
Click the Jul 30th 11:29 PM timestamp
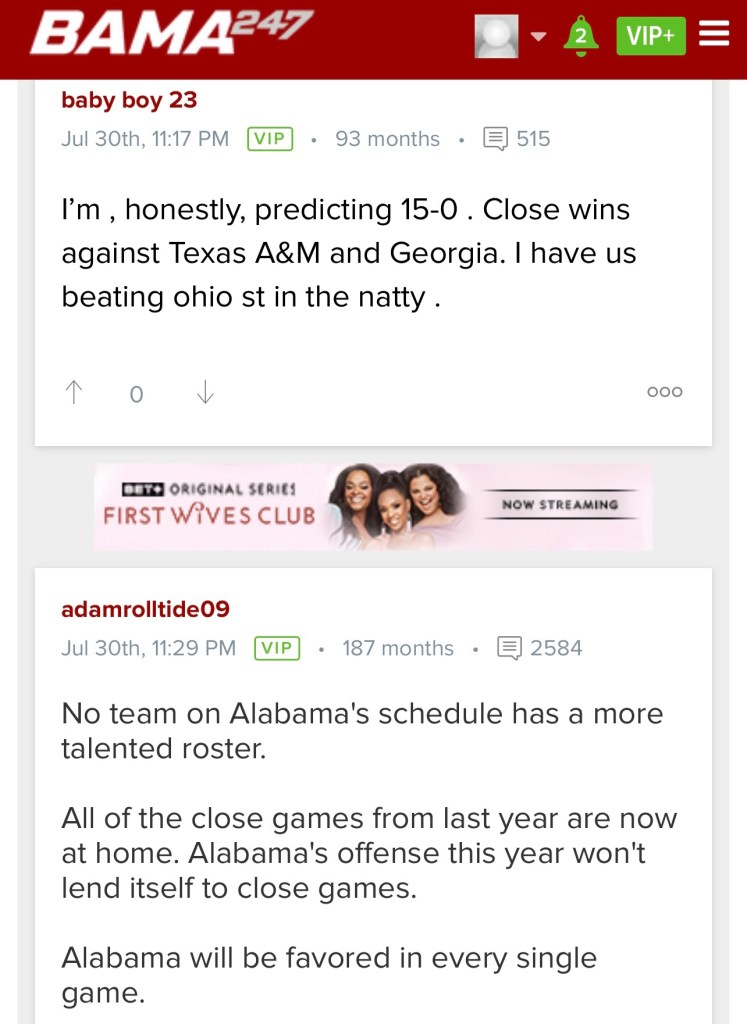[148, 648]
